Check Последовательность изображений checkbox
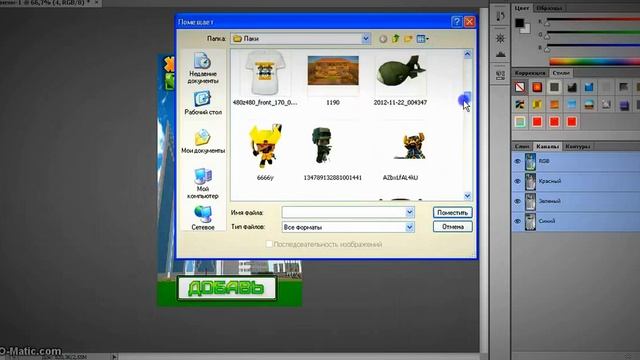 coord(269,244)
